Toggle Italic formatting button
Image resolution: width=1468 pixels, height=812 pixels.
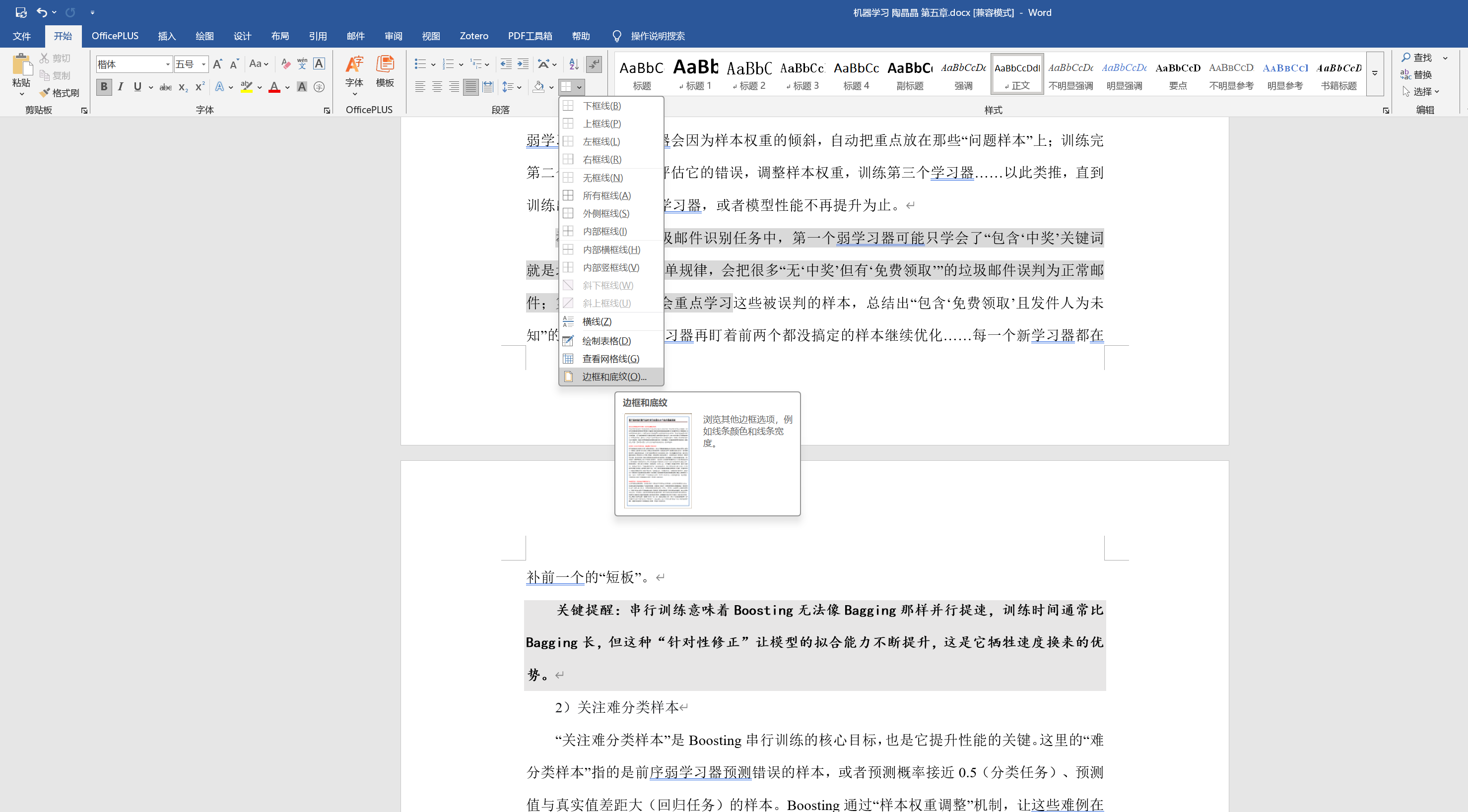click(x=120, y=86)
